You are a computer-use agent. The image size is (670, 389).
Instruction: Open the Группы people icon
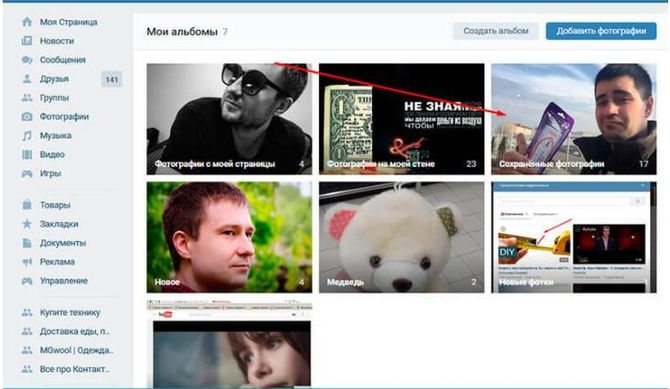point(27,97)
